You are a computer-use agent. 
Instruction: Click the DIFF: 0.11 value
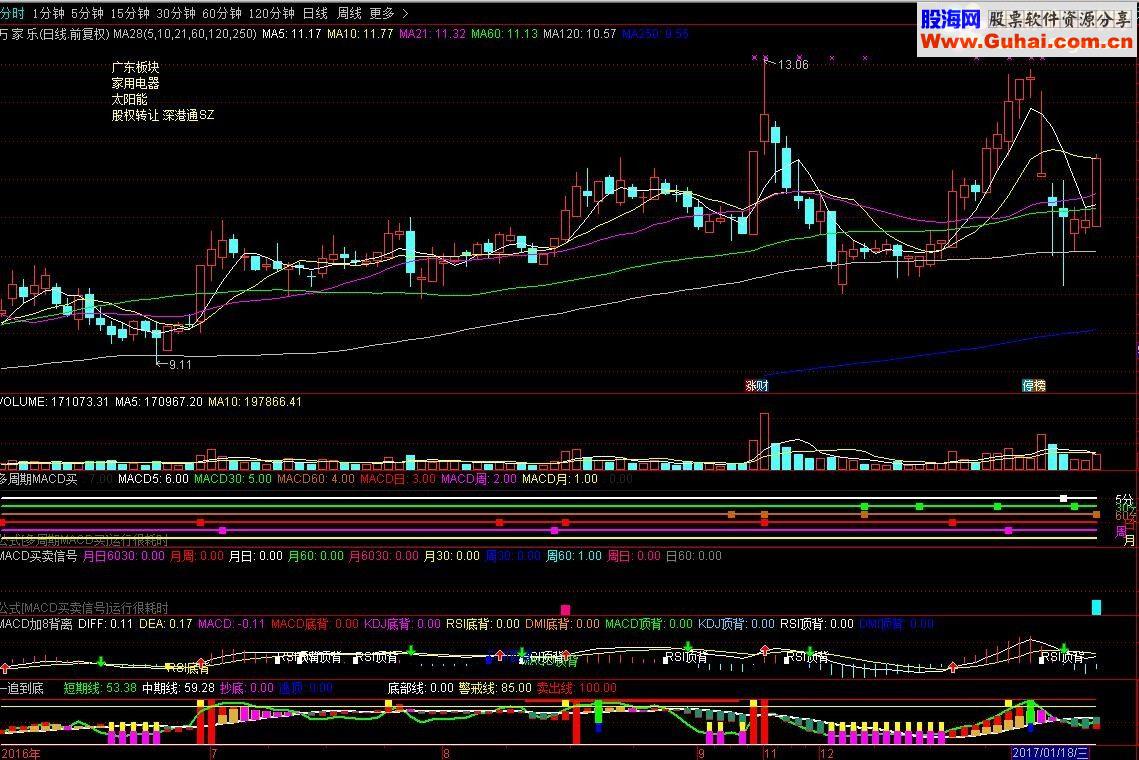pyautogui.click(x=105, y=623)
